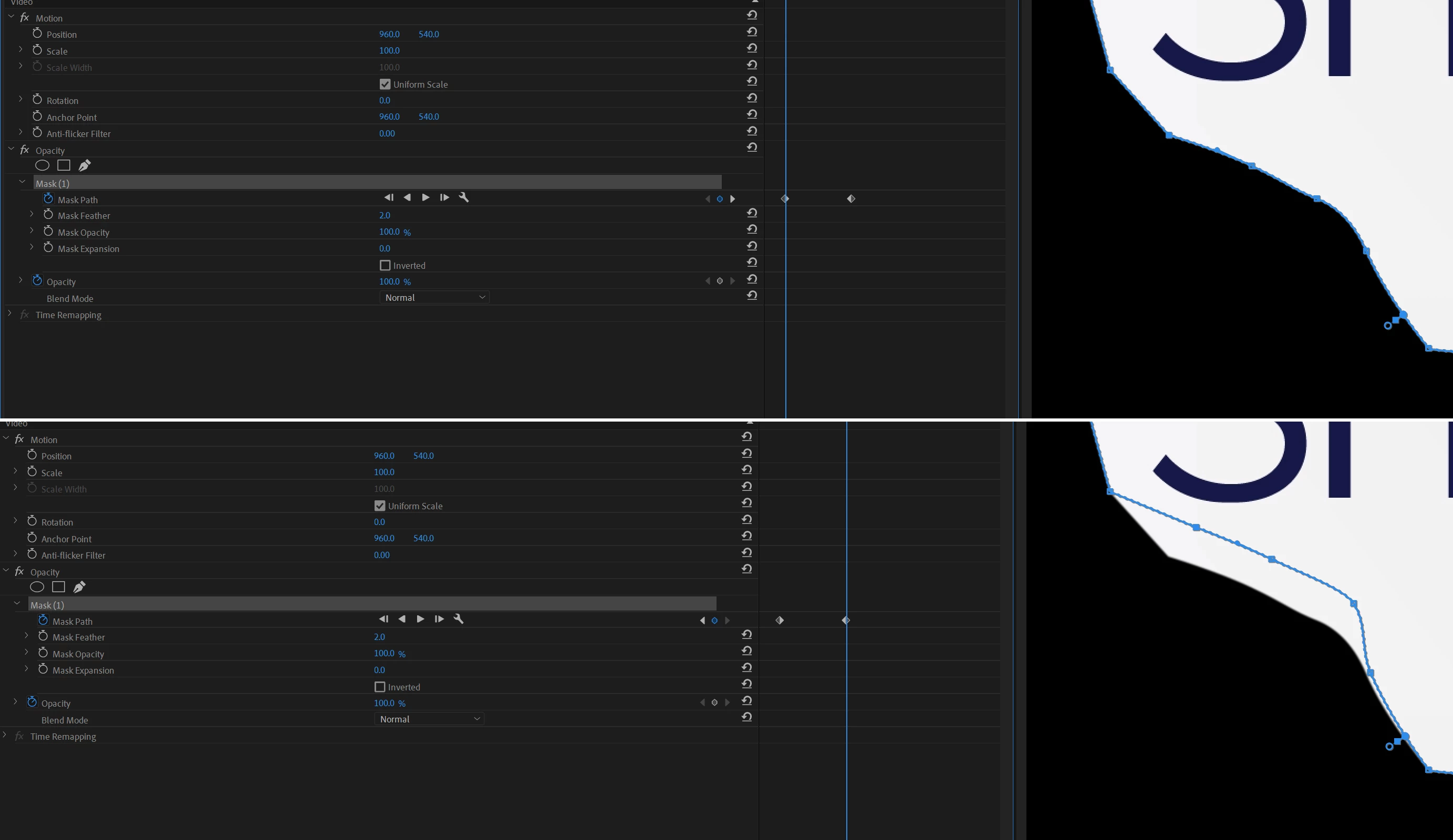Open Blend Mode dropdown in upper panel
This screenshot has width=1453, height=840.
coord(434,298)
